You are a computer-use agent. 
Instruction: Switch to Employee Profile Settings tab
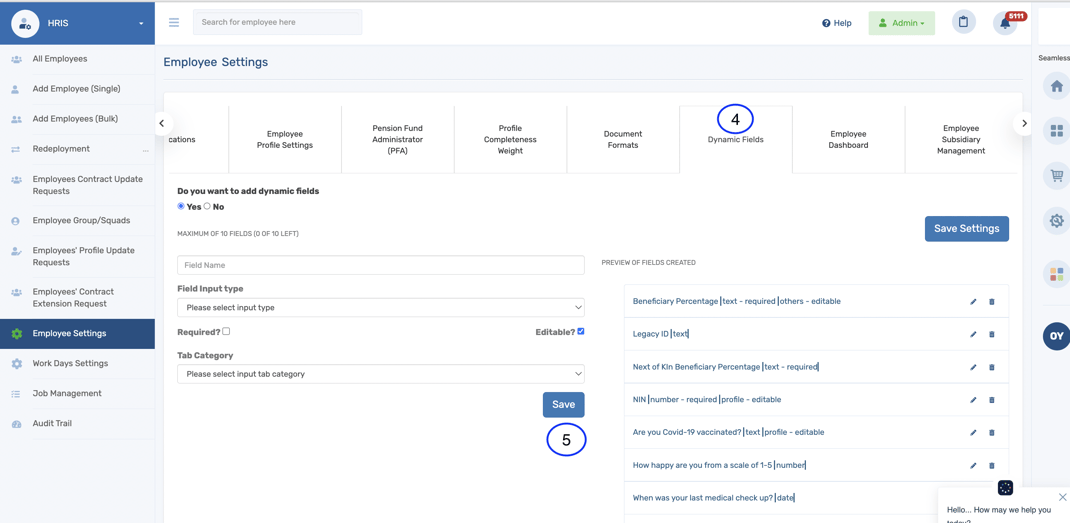coord(285,140)
